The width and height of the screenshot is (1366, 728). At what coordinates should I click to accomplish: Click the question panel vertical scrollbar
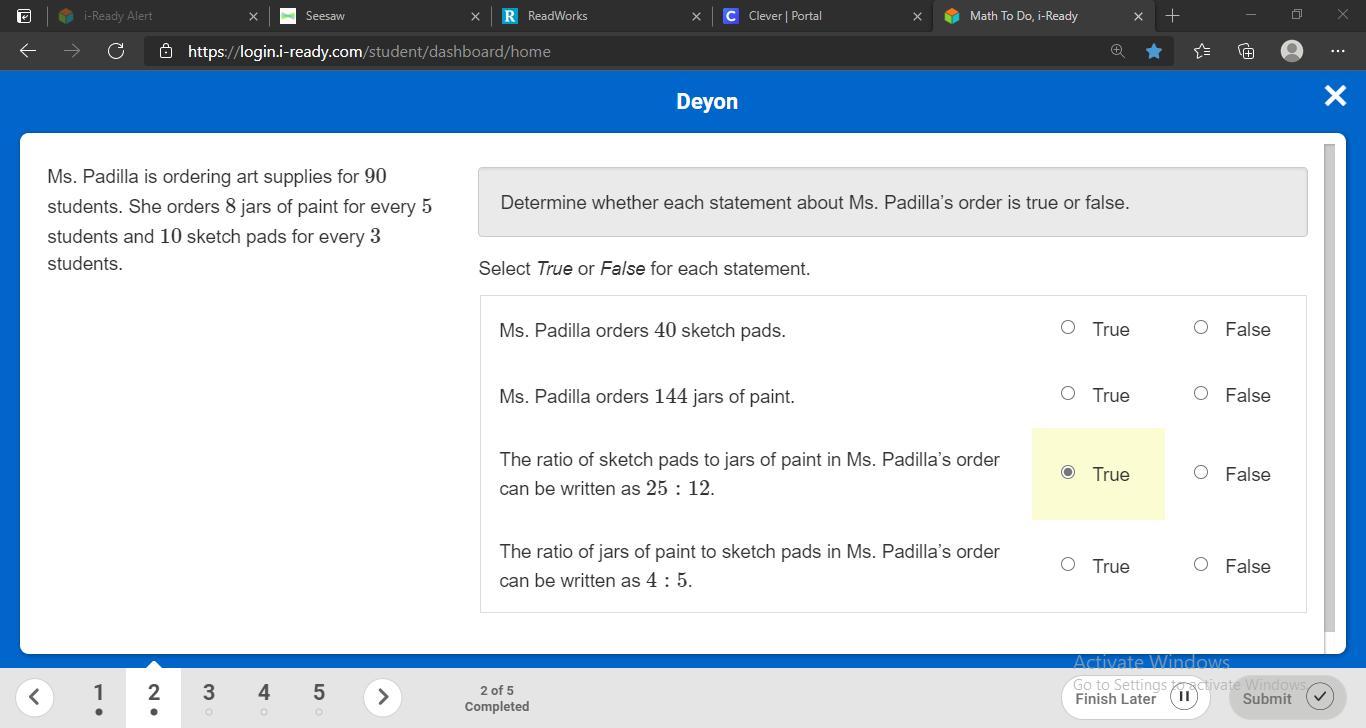coord(1329,388)
